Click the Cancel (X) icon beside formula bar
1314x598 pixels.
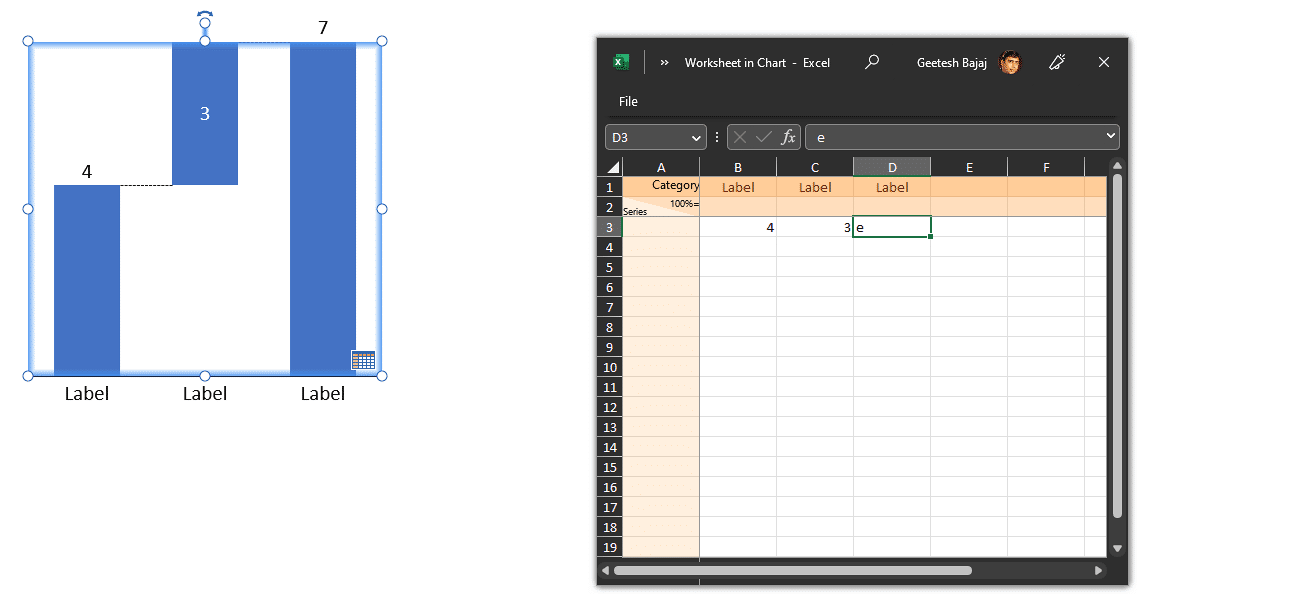739,137
